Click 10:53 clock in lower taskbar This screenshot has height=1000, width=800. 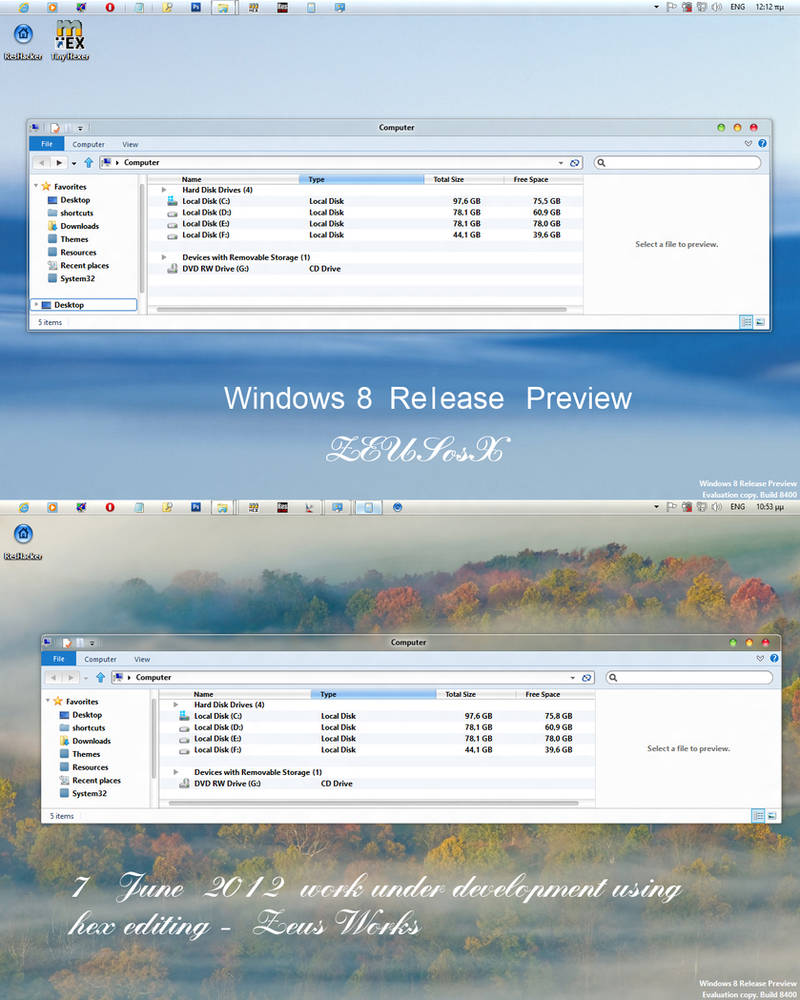click(x=769, y=507)
